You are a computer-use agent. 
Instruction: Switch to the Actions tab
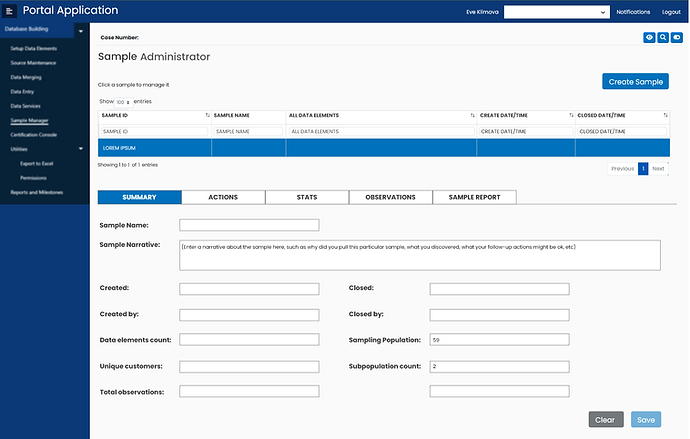(223, 197)
